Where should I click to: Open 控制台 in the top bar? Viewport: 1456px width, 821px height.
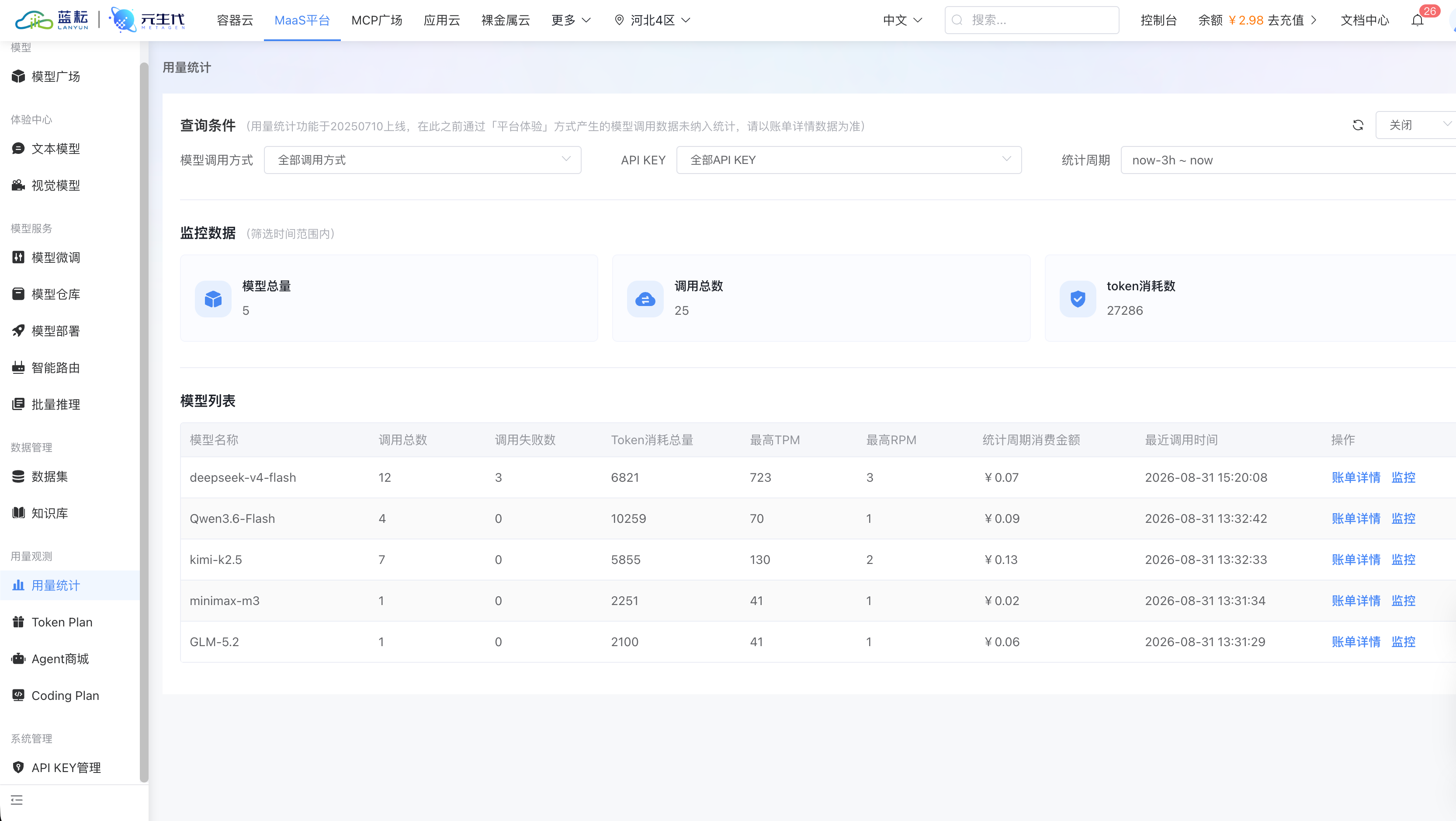[1158, 21]
